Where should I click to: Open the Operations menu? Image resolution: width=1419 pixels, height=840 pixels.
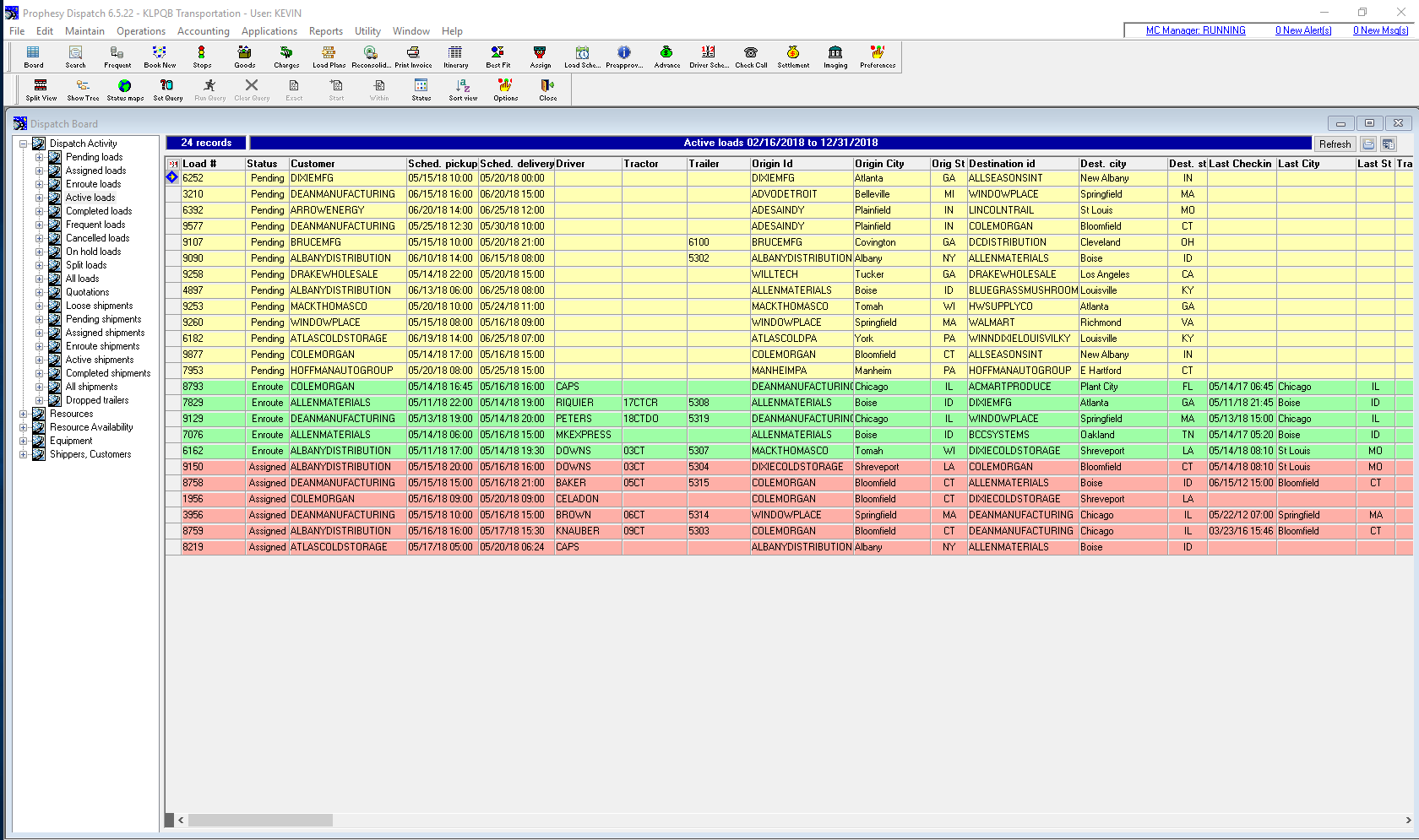[x=141, y=31]
